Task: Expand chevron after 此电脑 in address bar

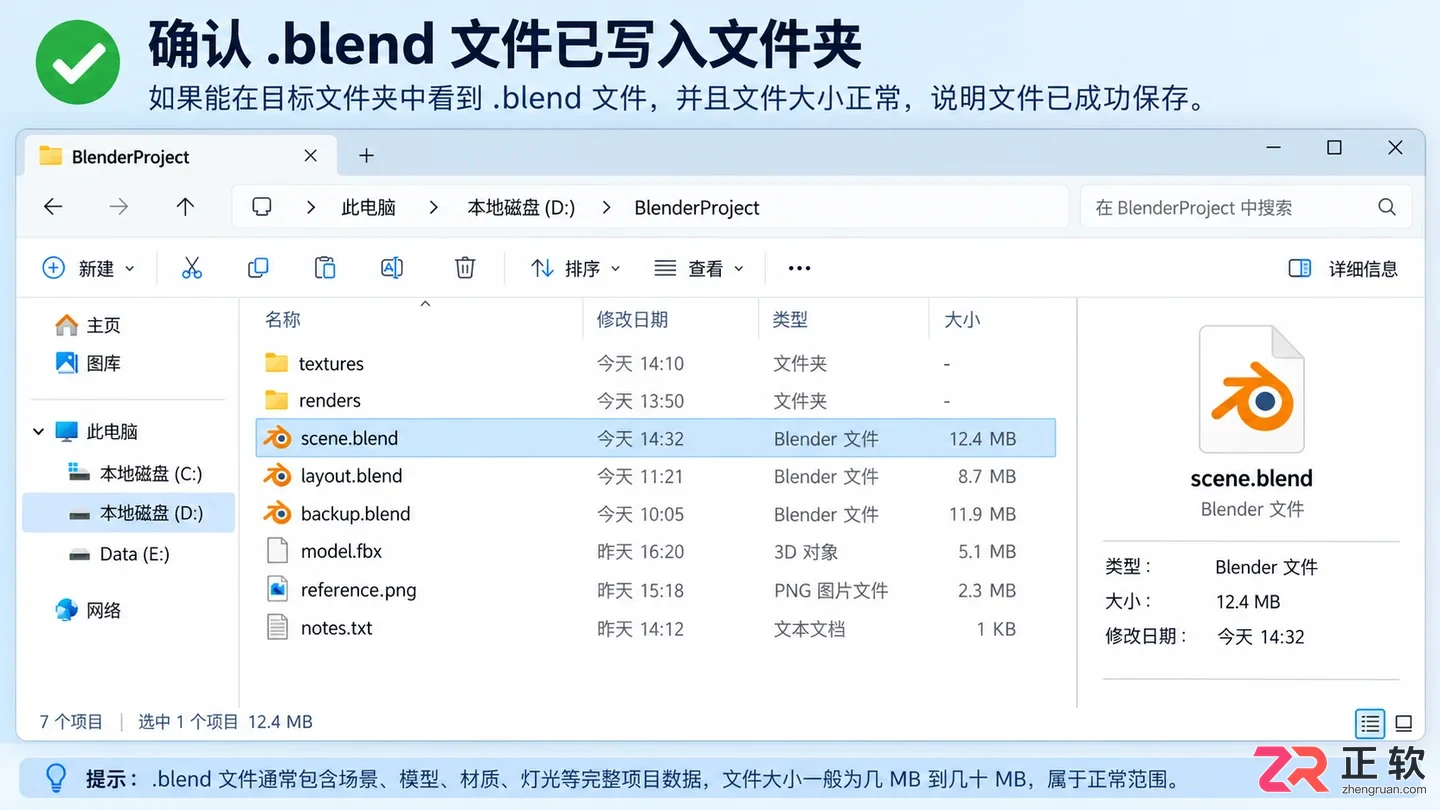Action: 433,207
